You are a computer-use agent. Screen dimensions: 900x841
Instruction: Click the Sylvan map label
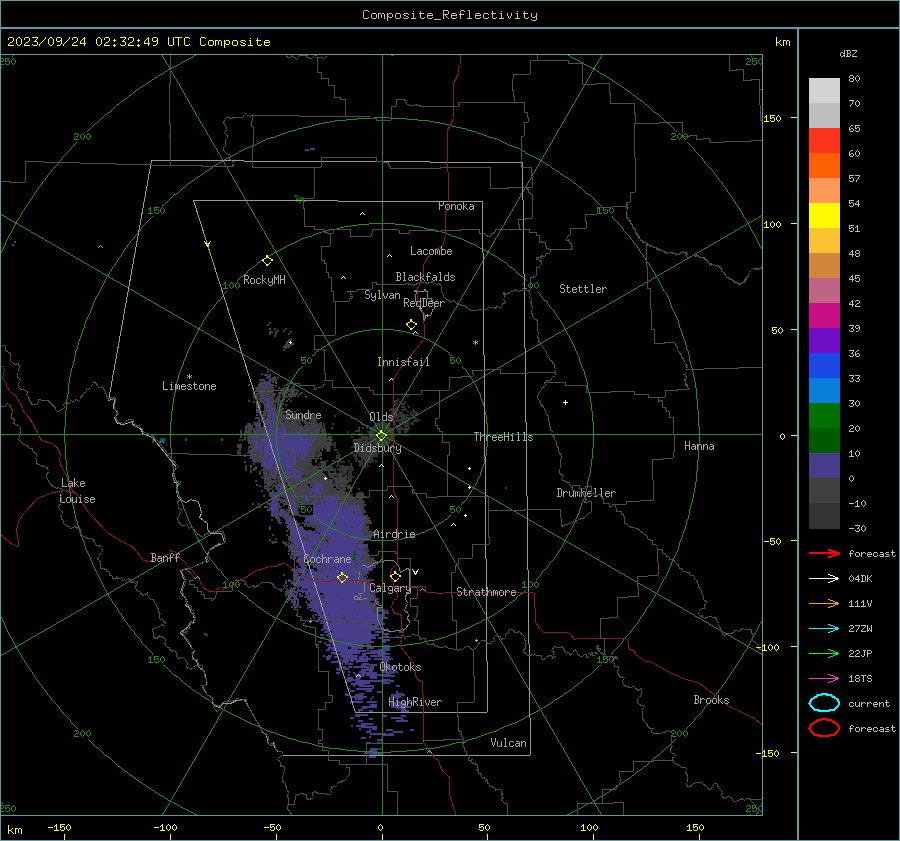(382, 295)
